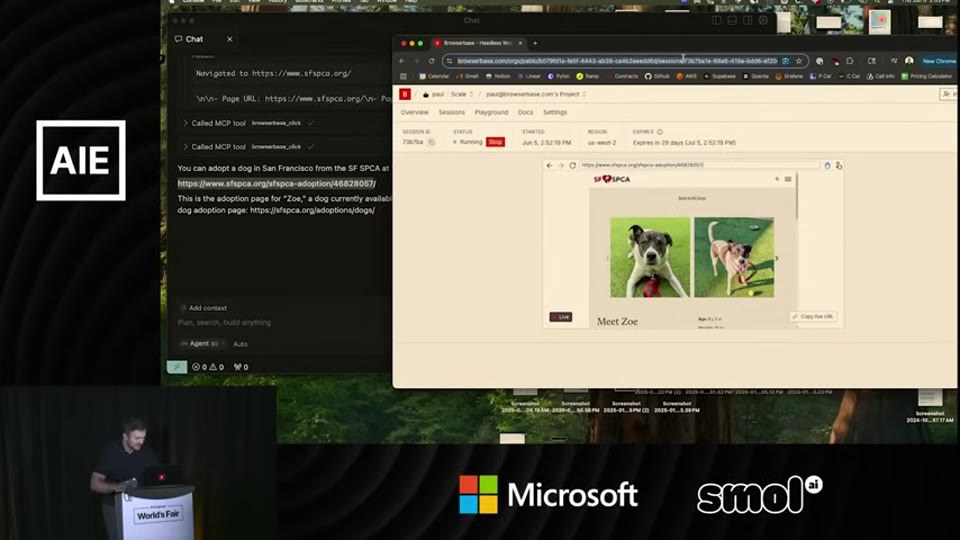
Task: Click the left dog photo of Zoe
Action: (650, 257)
